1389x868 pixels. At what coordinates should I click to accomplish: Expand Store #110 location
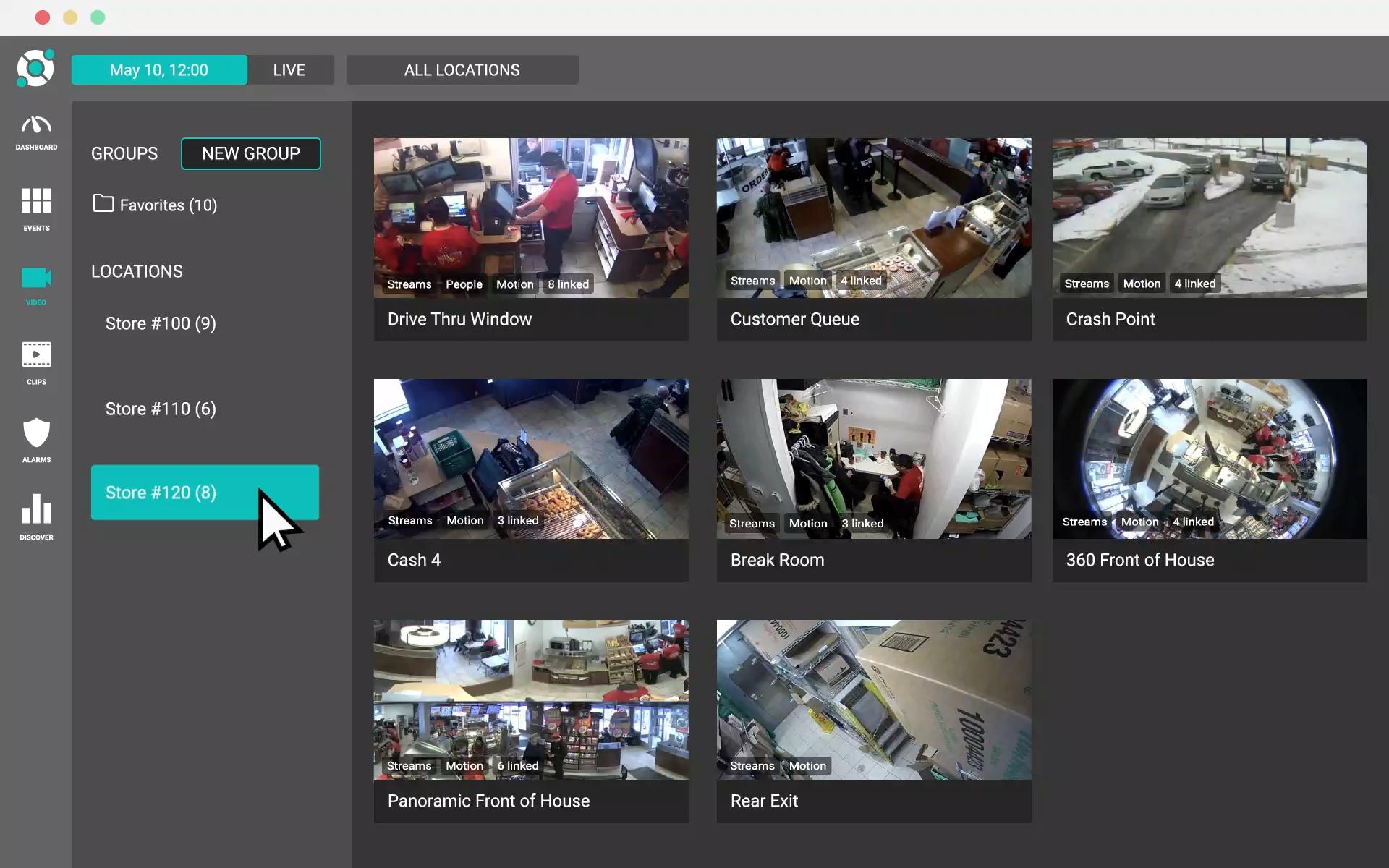tap(161, 409)
